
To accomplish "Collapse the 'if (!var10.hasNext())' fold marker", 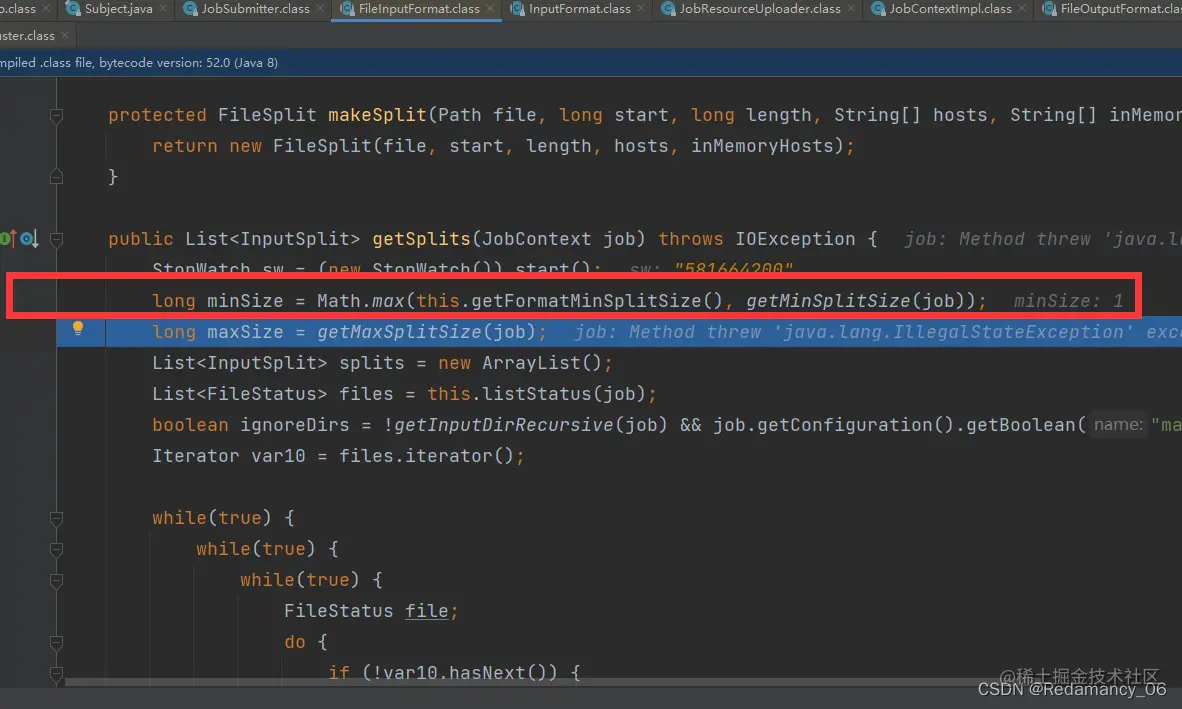I will click(56, 674).
